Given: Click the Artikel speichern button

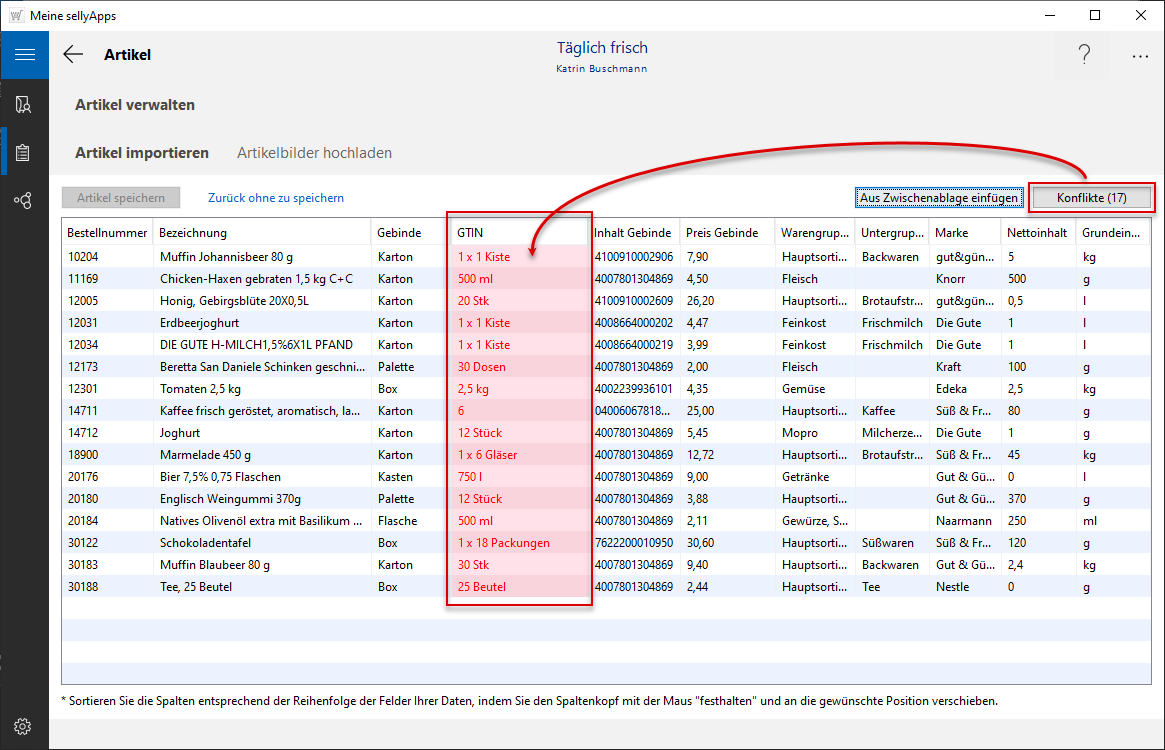Looking at the screenshot, I should (121, 198).
